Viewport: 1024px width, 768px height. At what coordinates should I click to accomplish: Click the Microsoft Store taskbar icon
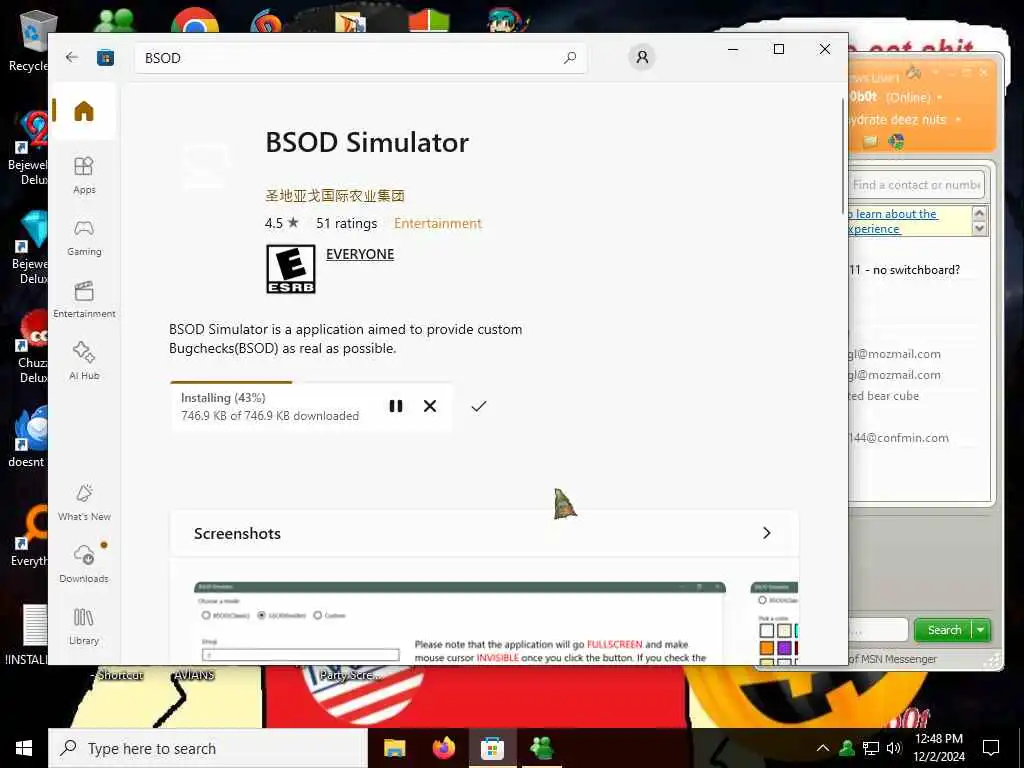point(492,748)
